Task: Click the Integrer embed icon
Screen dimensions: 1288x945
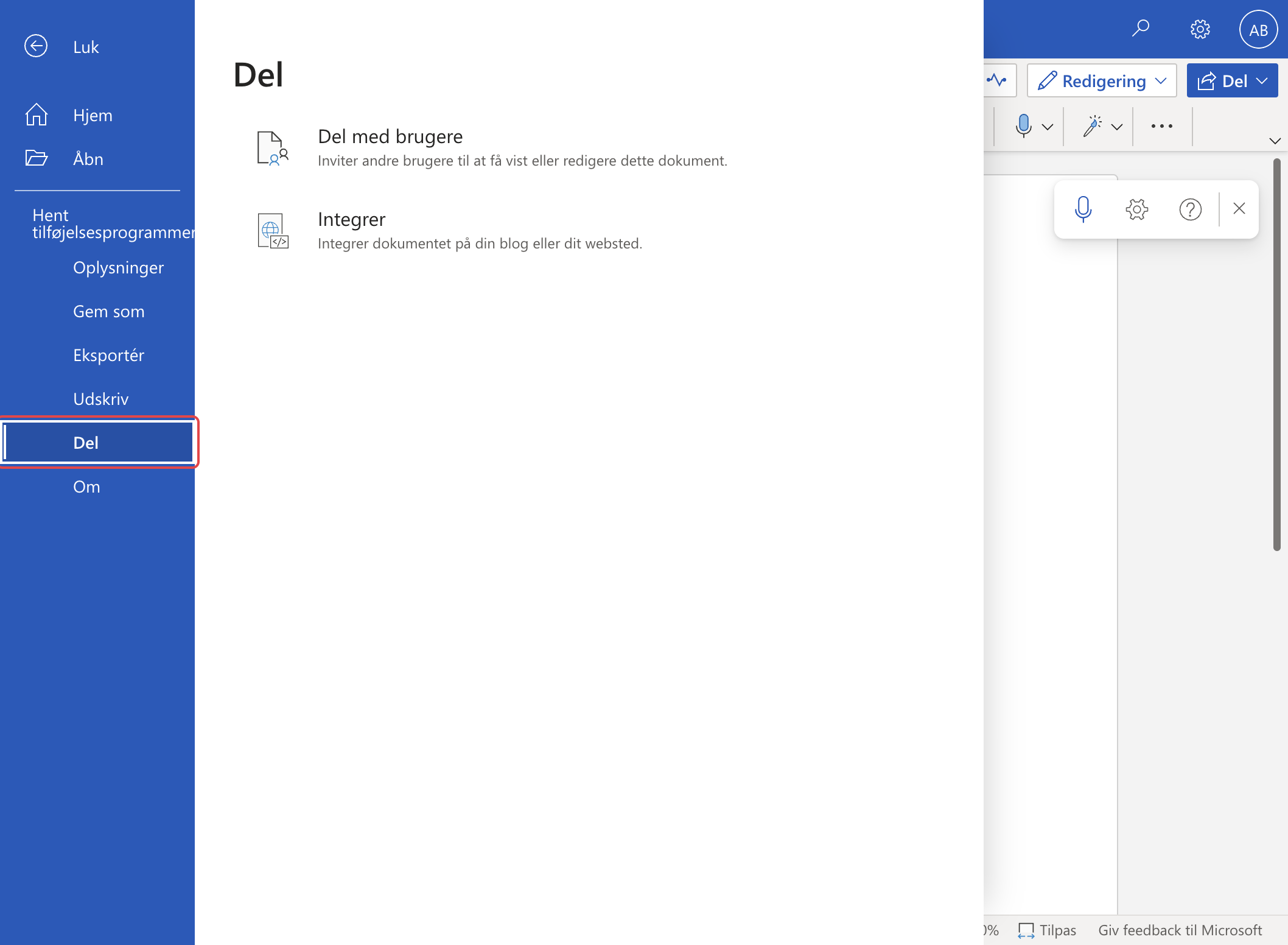Action: [273, 231]
